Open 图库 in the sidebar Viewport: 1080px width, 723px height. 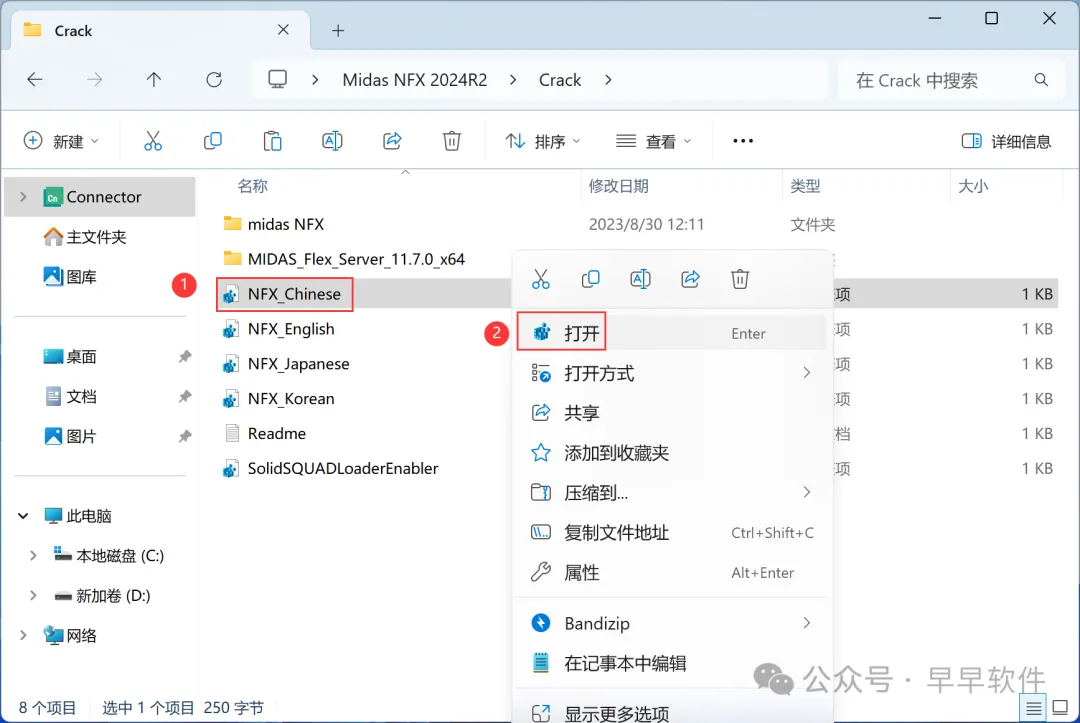(x=70, y=277)
